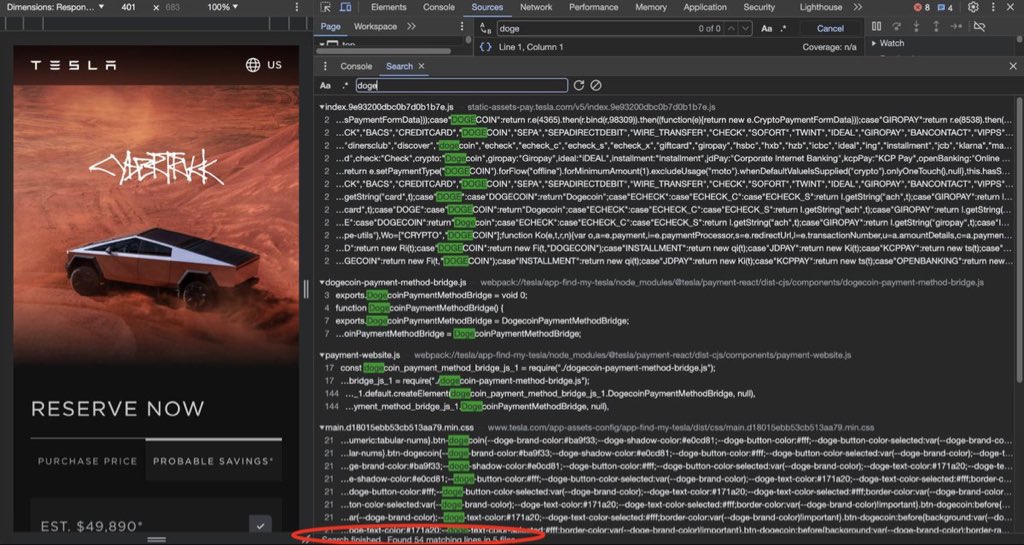
Task: Cancel the find in file bar
Action: coord(830,28)
